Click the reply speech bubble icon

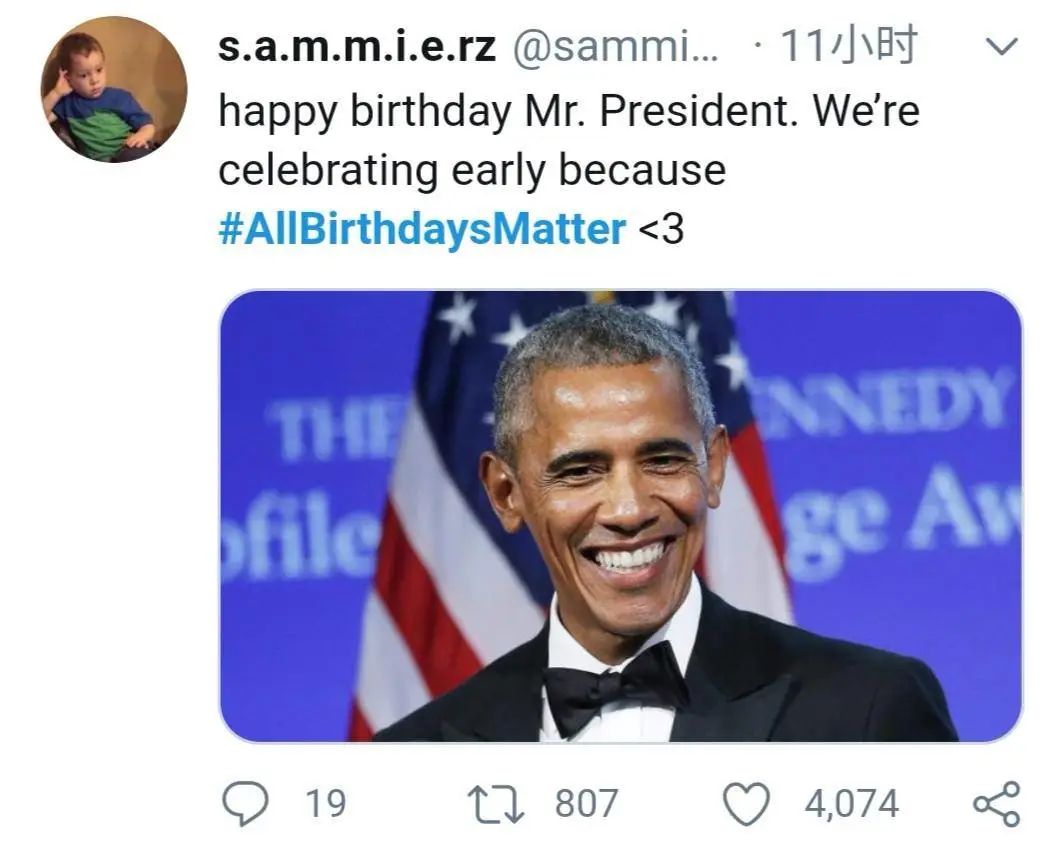click(245, 803)
